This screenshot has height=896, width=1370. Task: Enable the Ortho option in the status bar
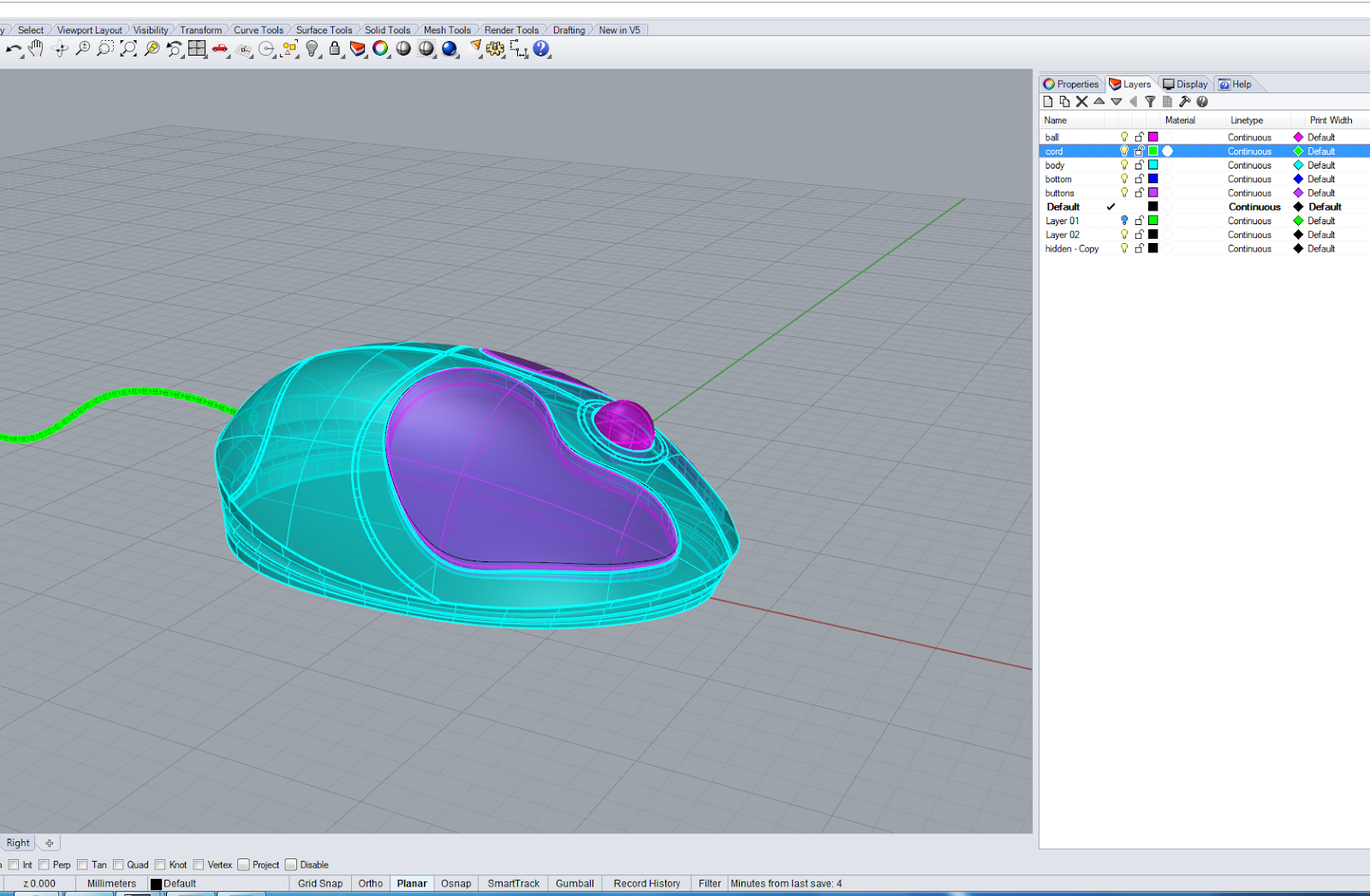click(x=370, y=883)
